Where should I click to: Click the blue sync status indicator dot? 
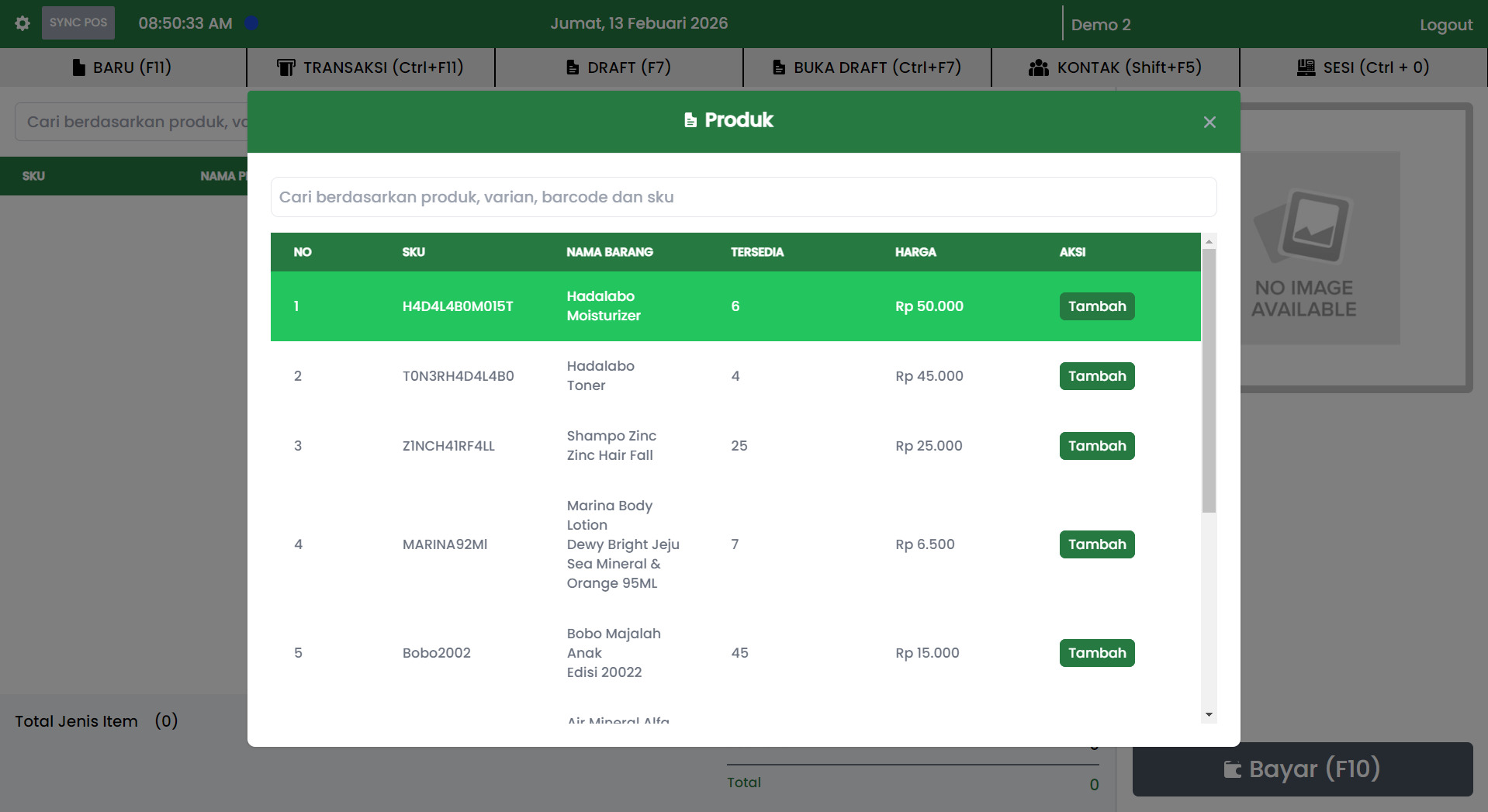click(251, 23)
